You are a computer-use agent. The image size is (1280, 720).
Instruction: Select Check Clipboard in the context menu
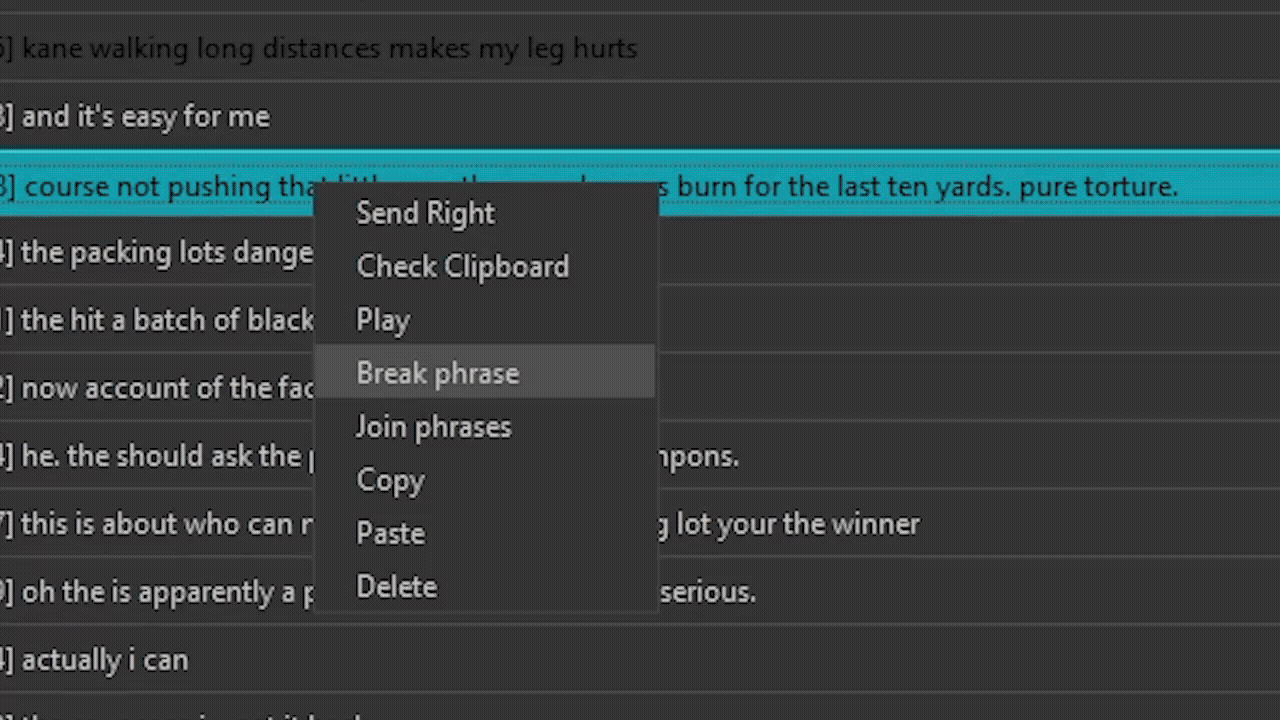click(462, 267)
